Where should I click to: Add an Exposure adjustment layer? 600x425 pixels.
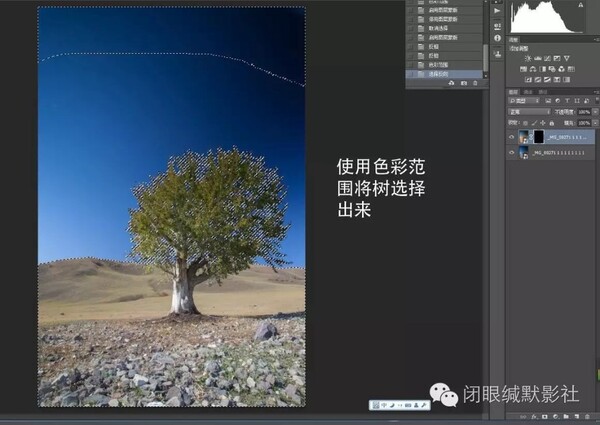pos(557,58)
